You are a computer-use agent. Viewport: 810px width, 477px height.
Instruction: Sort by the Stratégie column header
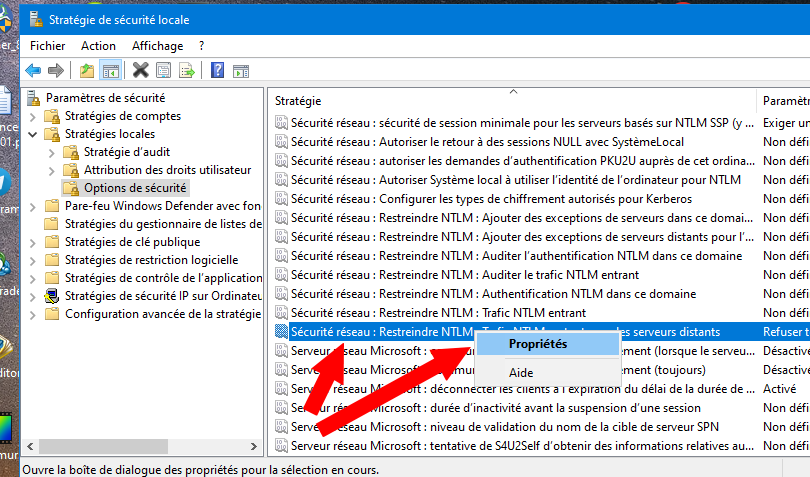pos(511,101)
